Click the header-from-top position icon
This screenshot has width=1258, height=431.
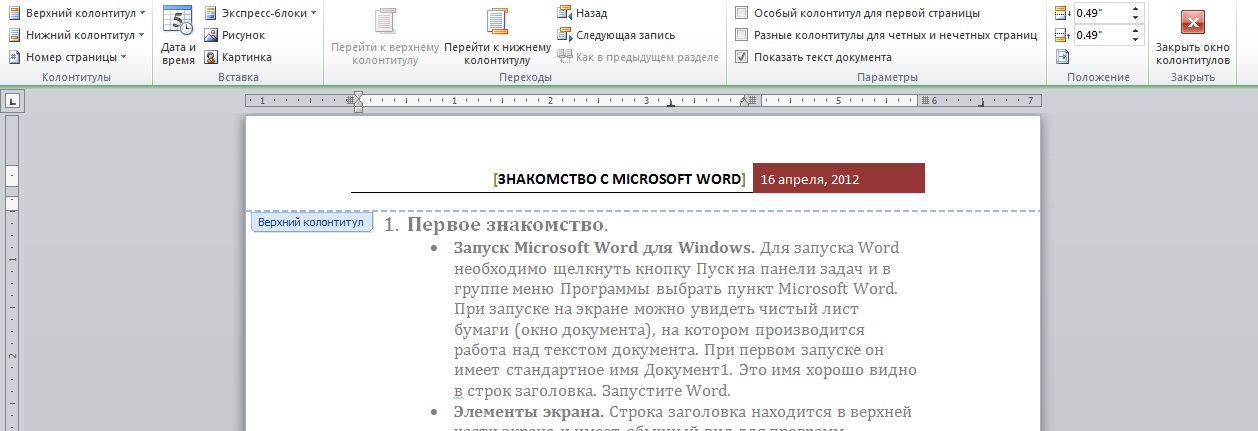coord(1062,13)
